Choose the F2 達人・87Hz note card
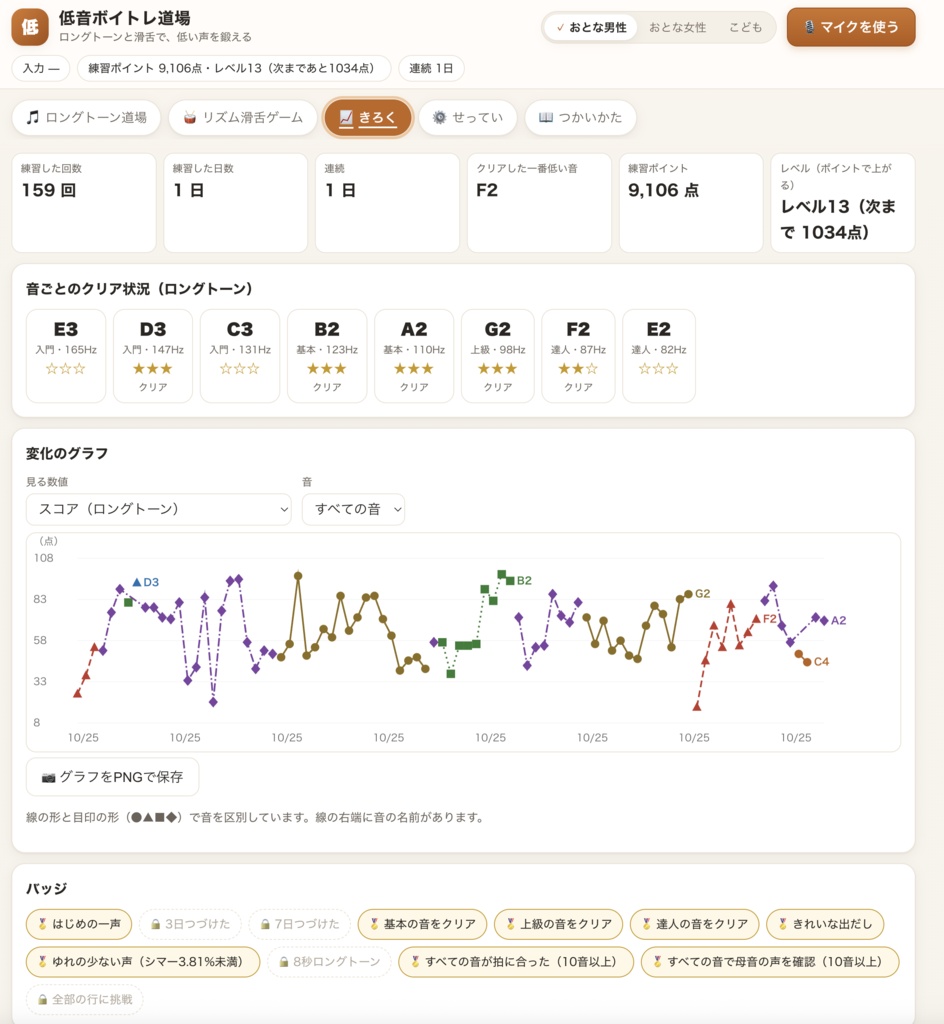Viewport: 944px width, 1024px height. pyautogui.click(x=578, y=356)
